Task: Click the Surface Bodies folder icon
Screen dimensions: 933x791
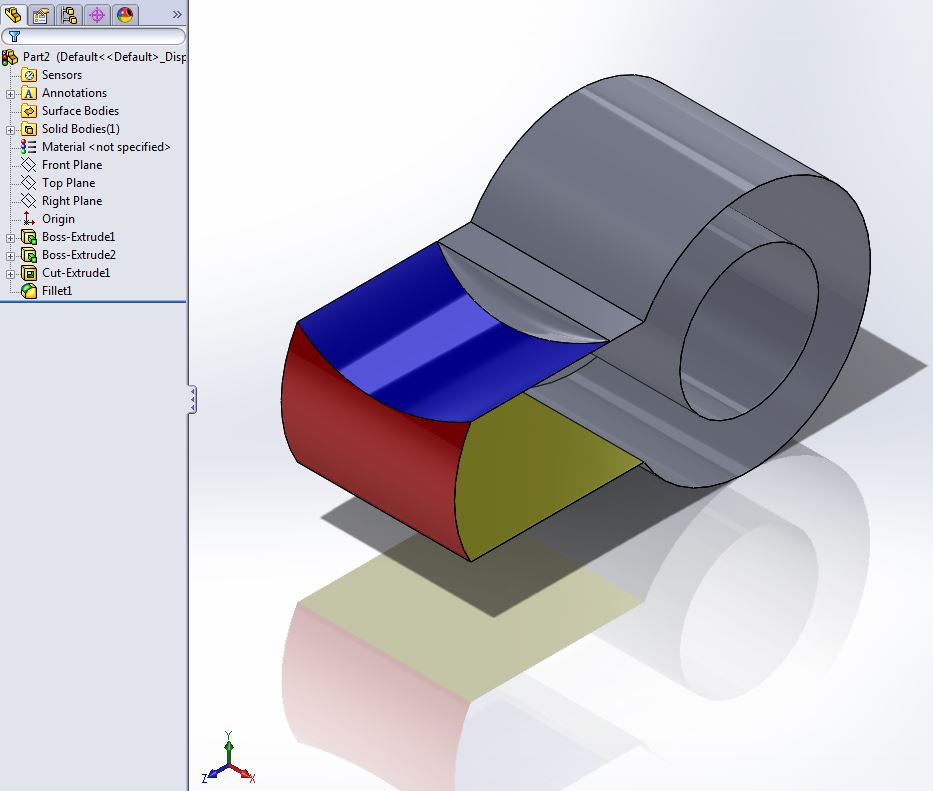Action: [x=29, y=111]
